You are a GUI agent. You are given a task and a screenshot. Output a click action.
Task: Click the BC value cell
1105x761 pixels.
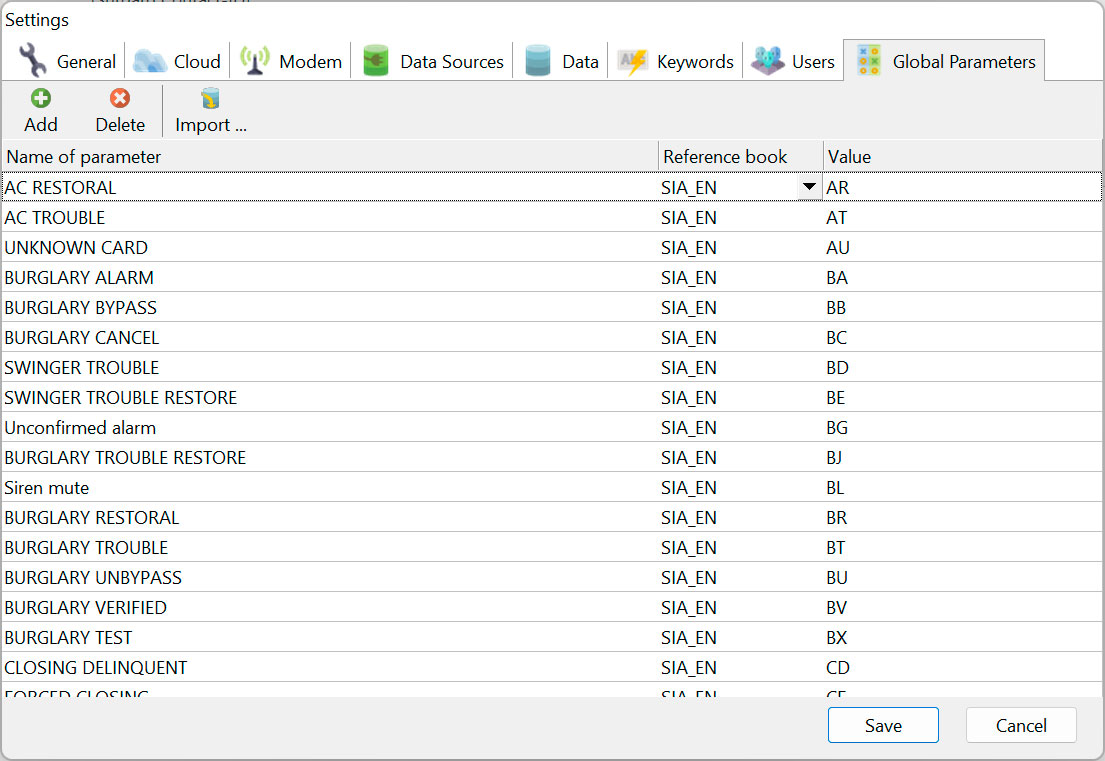(962, 338)
